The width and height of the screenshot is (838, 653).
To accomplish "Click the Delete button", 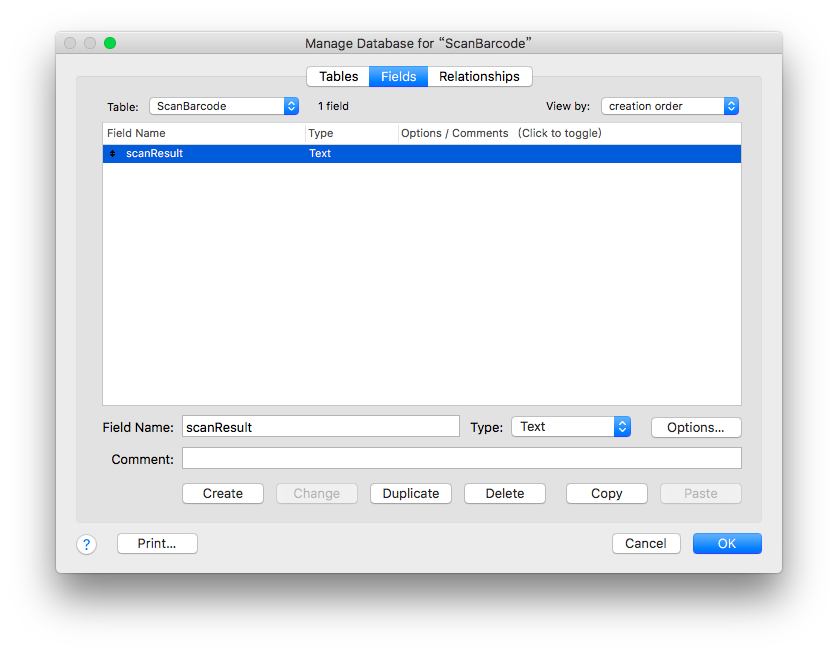I will click(505, 494).
